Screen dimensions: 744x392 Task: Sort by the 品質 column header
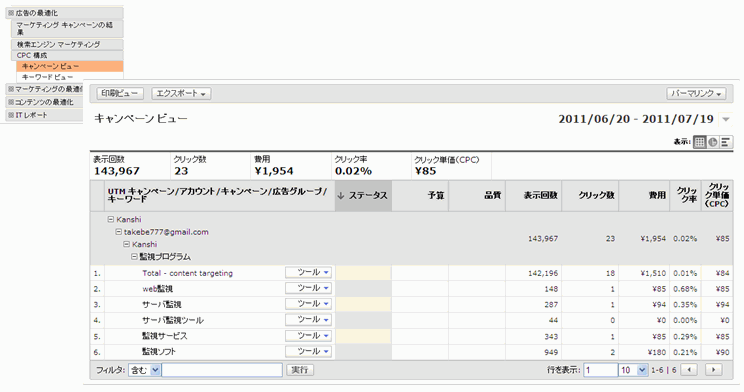coord(477,196)
